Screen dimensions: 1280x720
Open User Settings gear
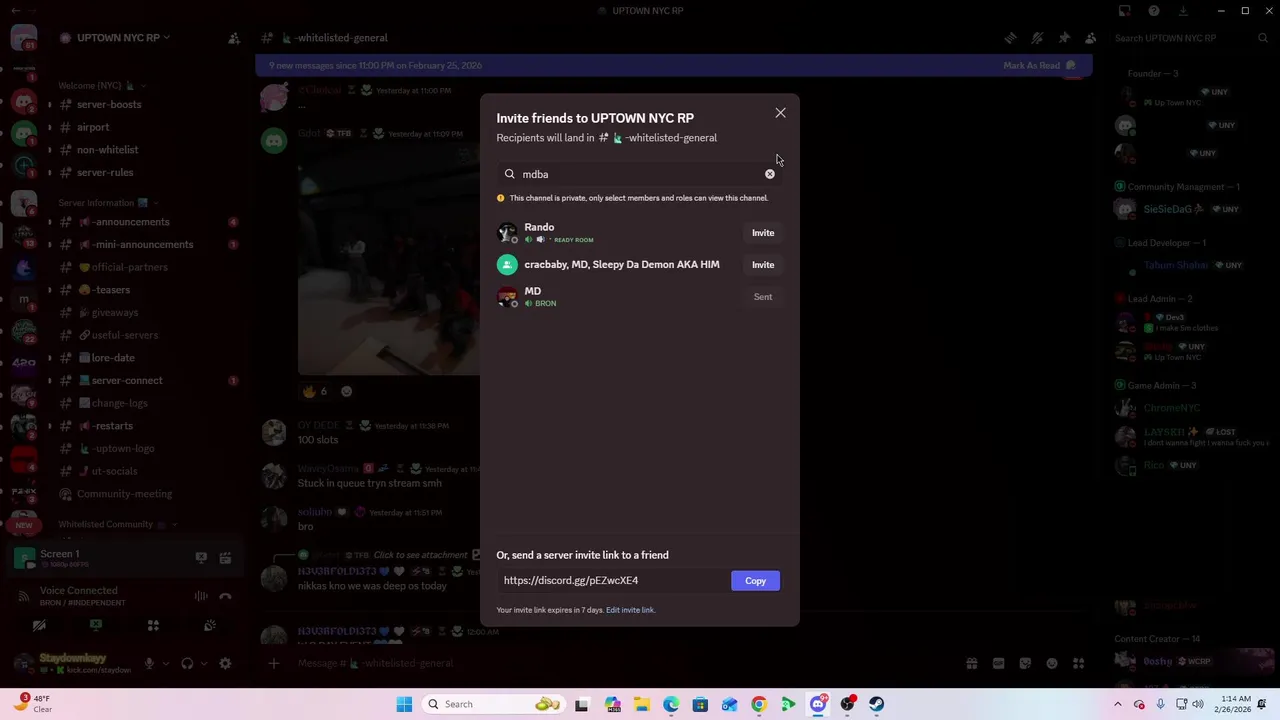[x=225, y=663]
